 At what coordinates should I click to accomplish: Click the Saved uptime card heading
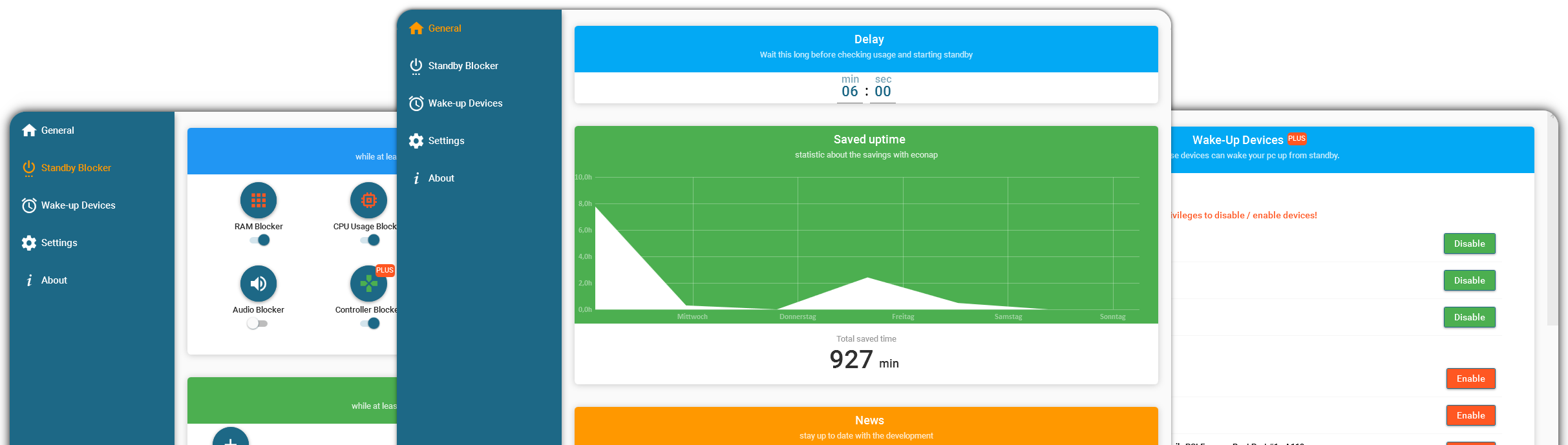point(869,140)
